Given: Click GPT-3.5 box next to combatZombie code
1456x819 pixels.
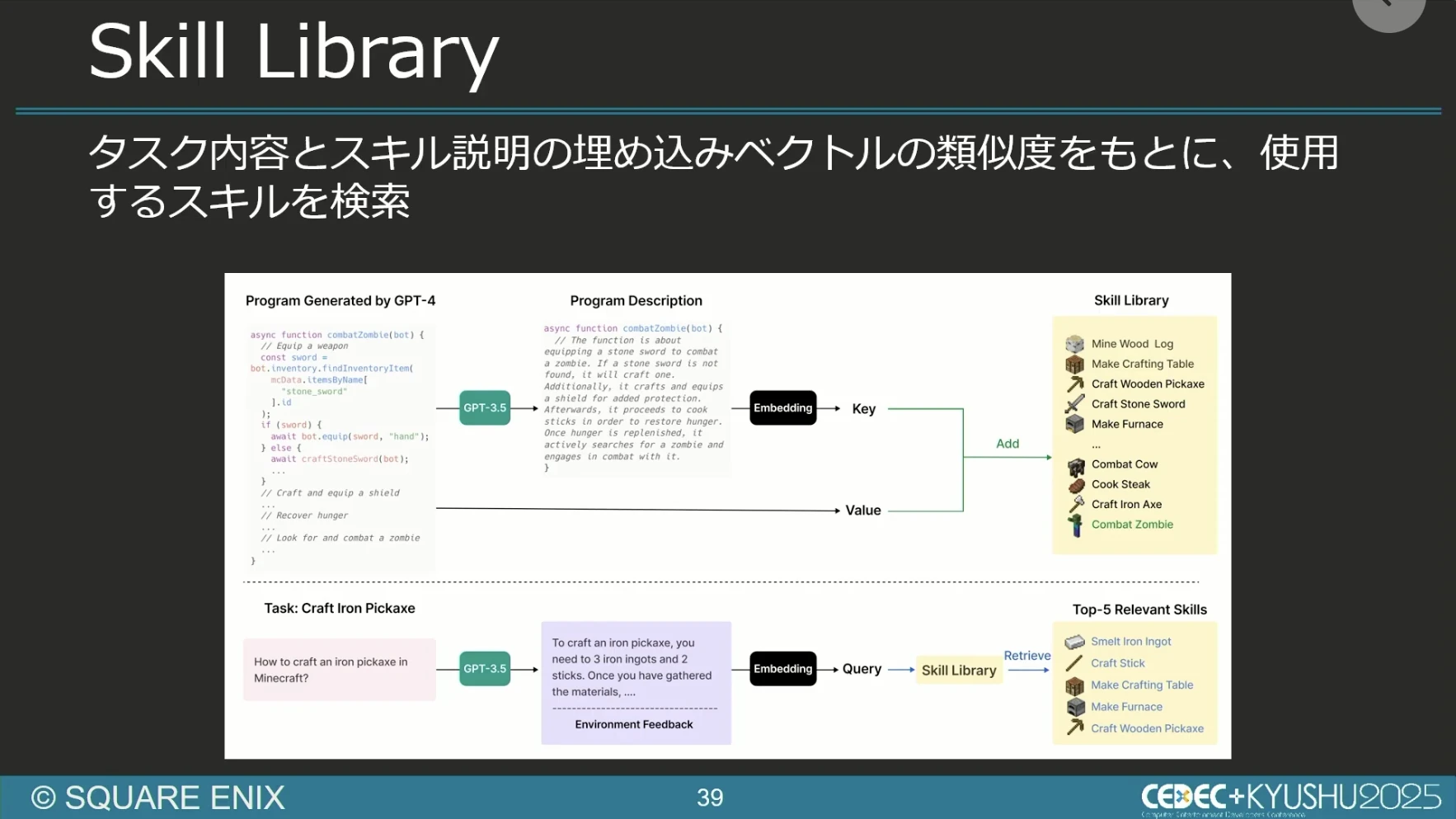Looking at the screenshot, I should 485,408.
